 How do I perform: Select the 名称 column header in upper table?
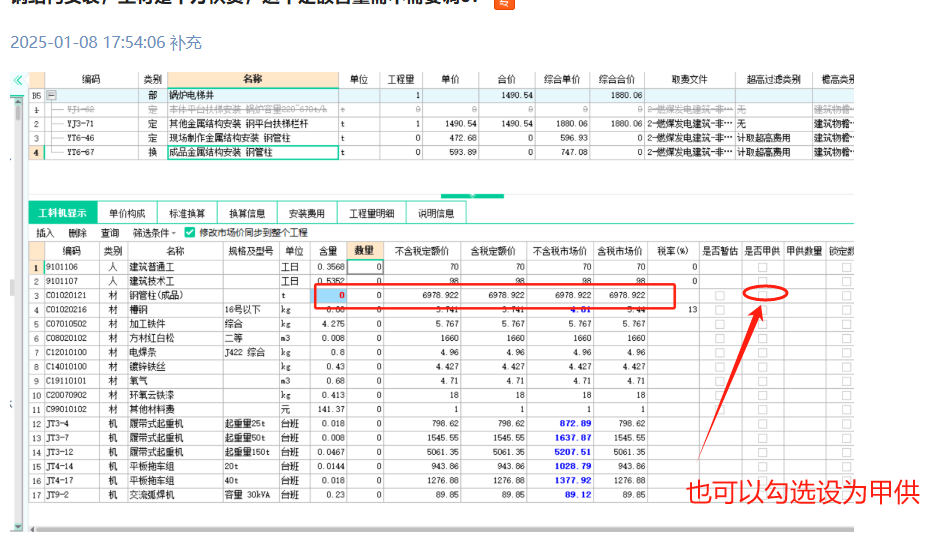[253, 79]
